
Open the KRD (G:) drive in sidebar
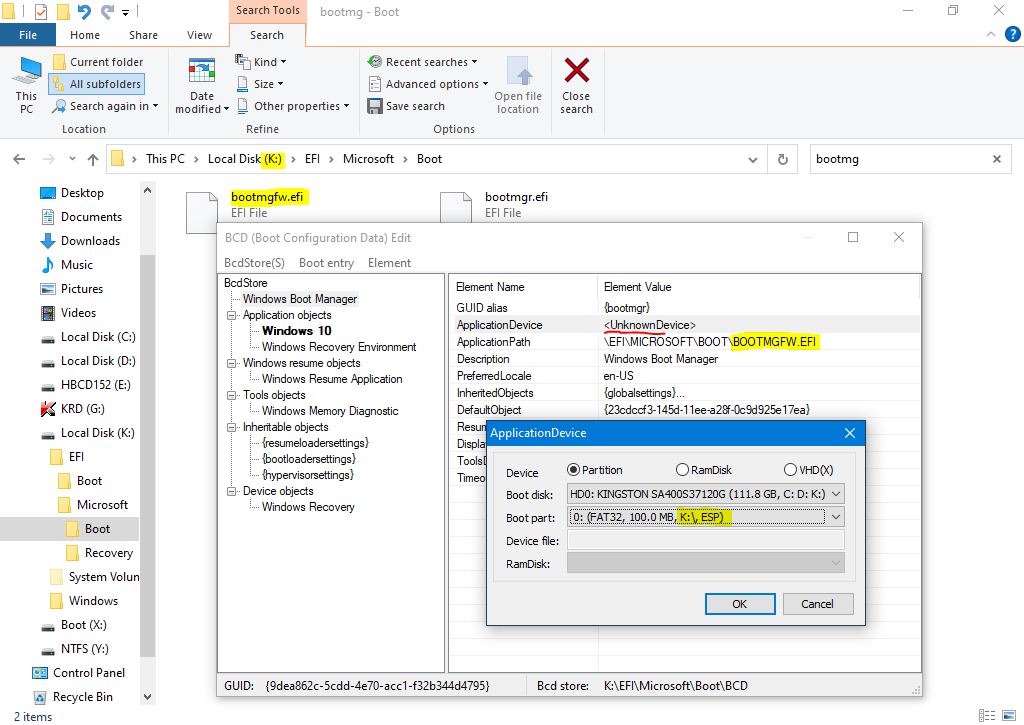coord(82,409)
